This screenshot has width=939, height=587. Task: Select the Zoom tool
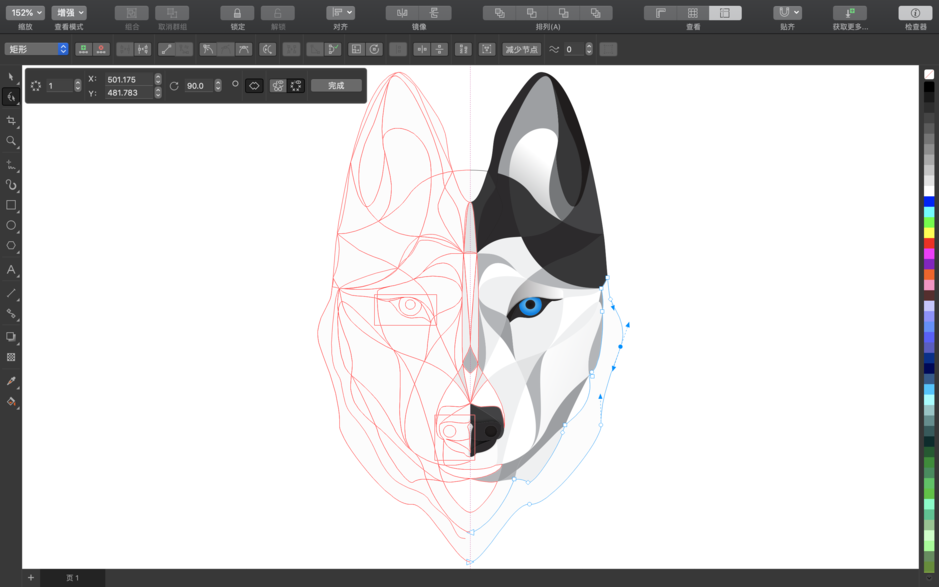(12, 141)
